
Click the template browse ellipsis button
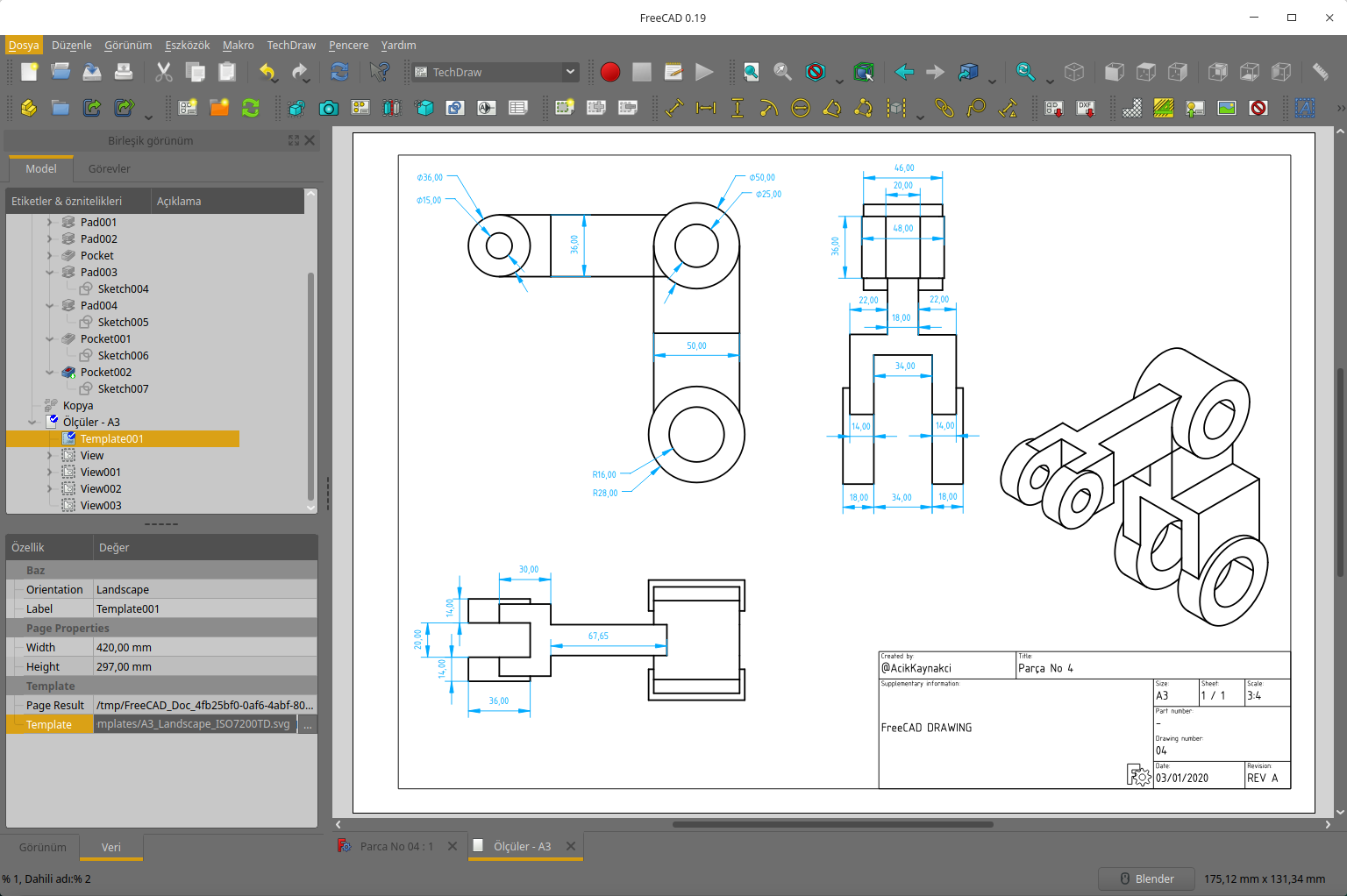click(308, 725)
